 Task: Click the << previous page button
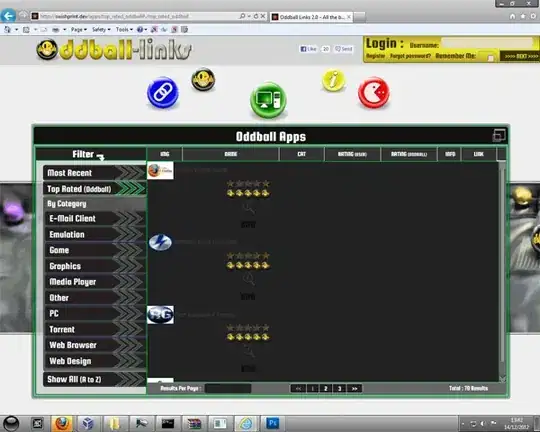pos(298,389)
